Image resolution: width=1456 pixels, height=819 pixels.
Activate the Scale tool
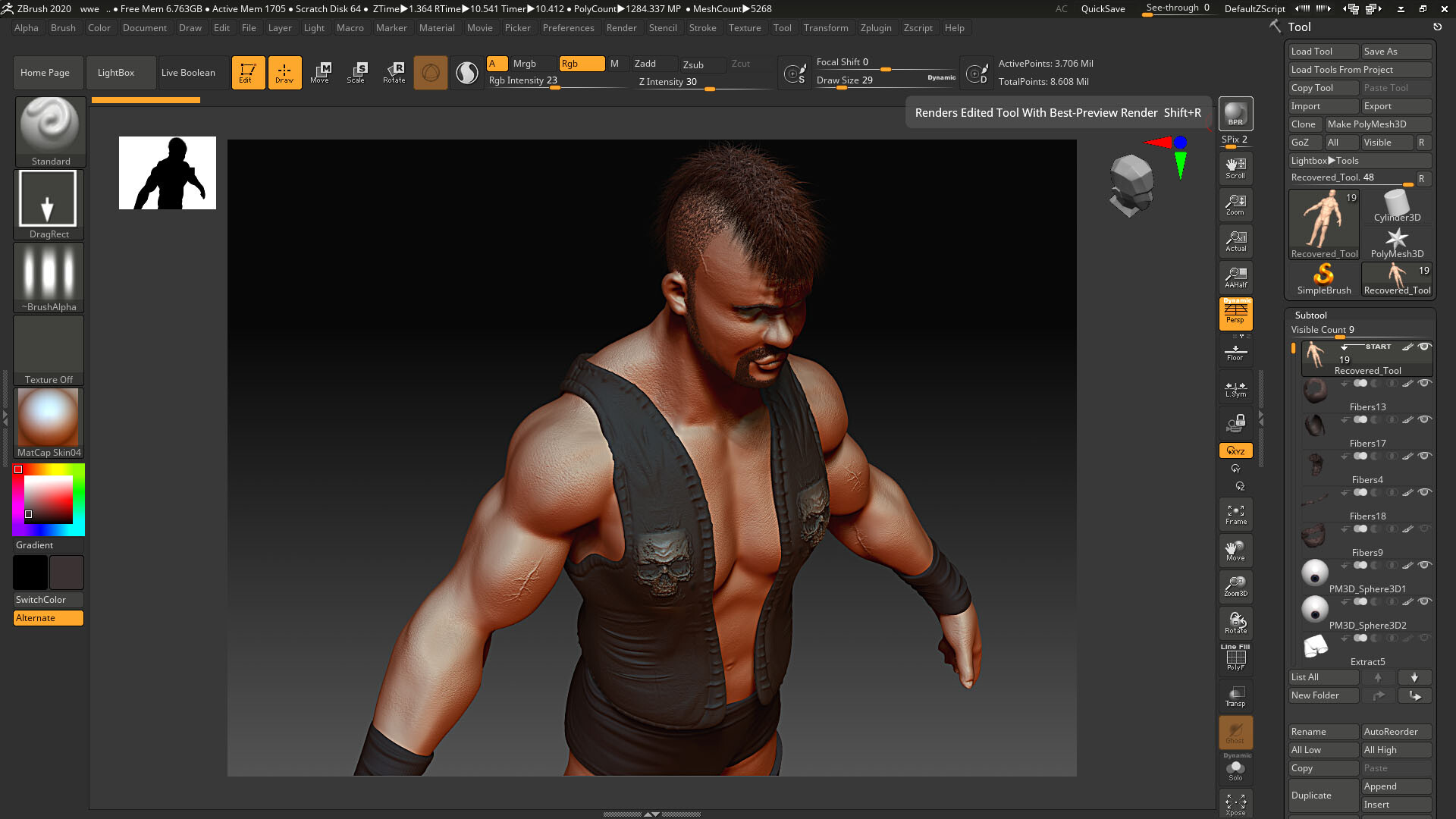tap(356, 72)
